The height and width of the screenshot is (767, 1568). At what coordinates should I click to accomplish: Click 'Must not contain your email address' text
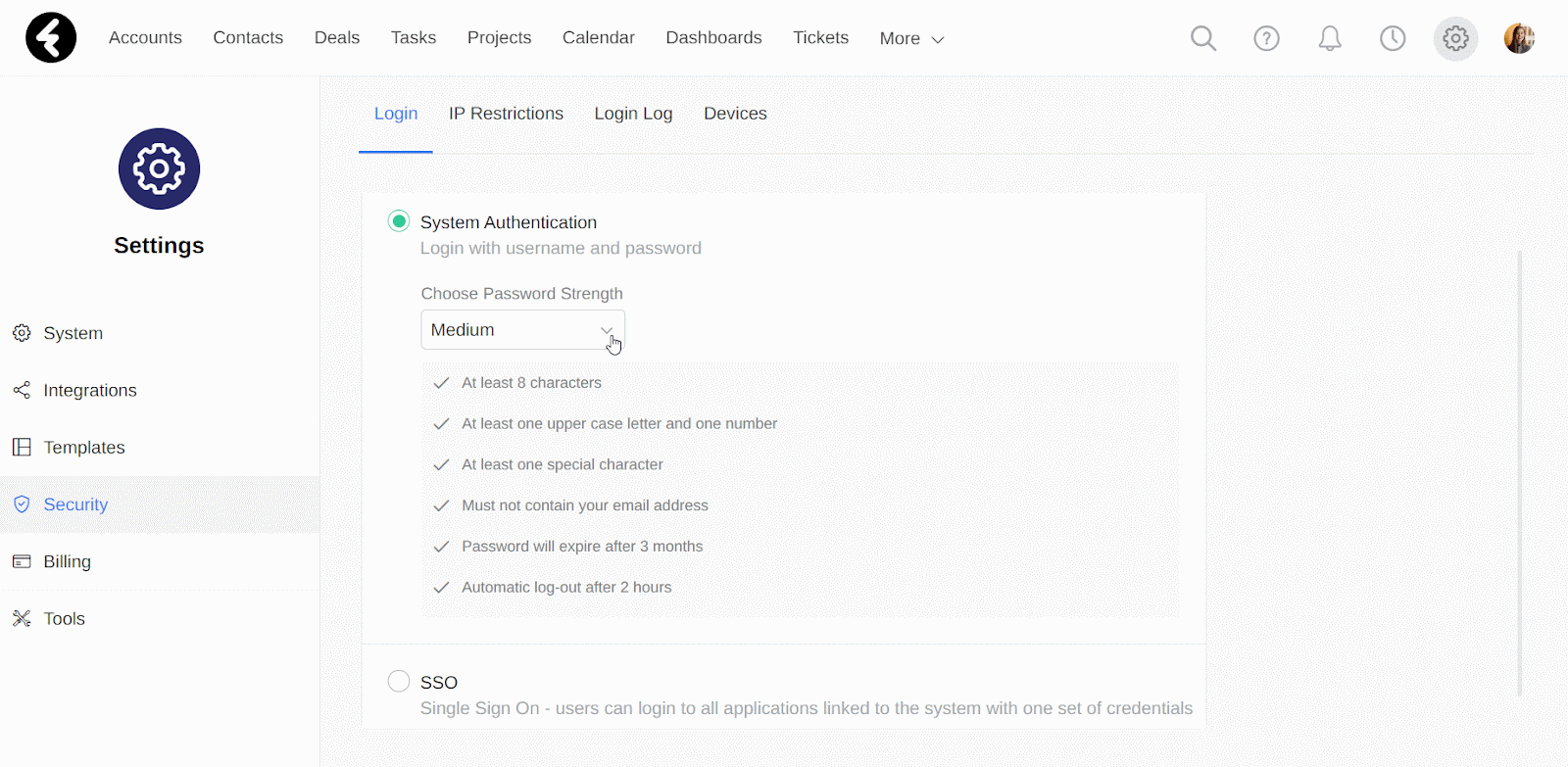coord(585,505)
